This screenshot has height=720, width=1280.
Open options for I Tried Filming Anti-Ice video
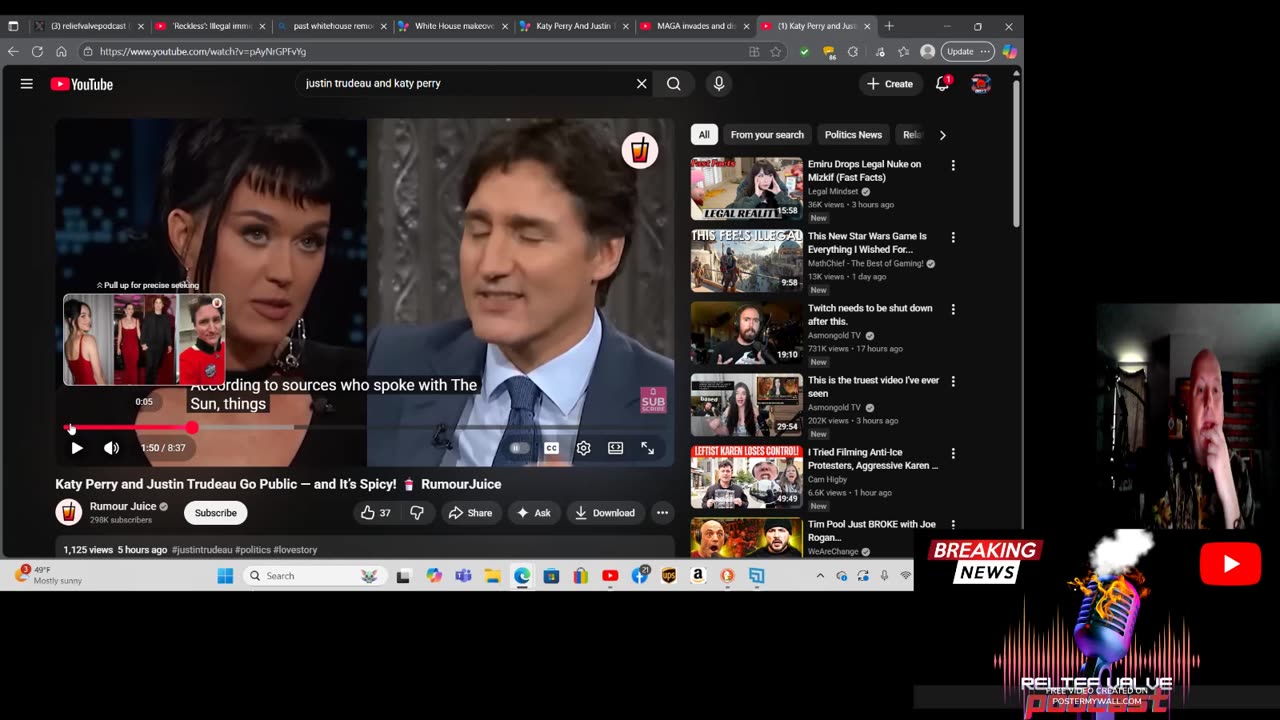point(953,453)
